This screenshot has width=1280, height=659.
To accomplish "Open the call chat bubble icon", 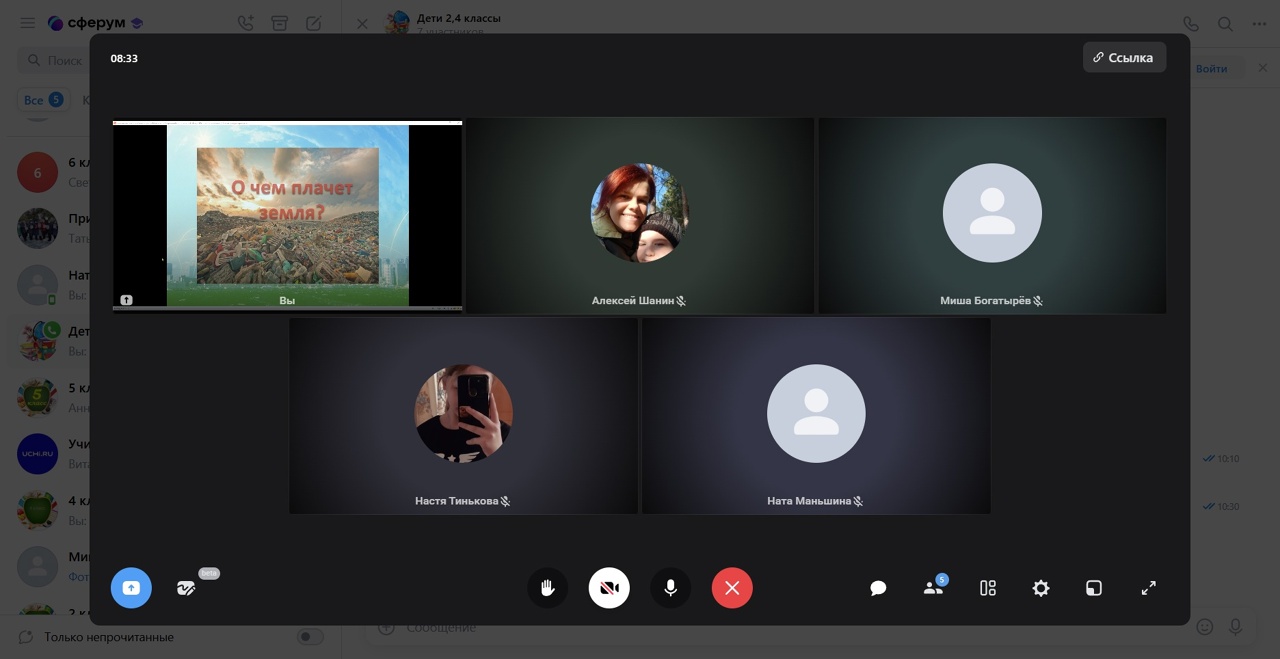I will coord(878,588).
